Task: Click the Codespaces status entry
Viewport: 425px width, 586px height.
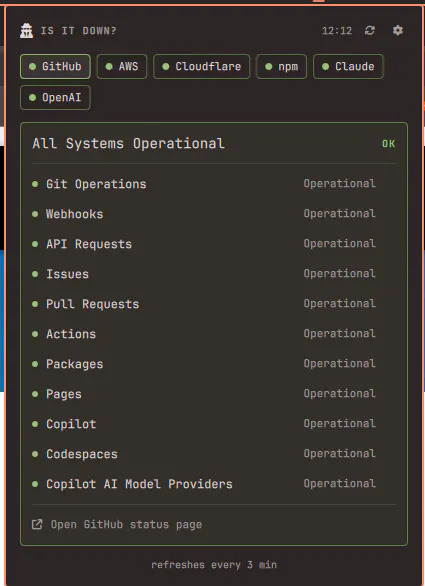Action: (x=214, y=454)
